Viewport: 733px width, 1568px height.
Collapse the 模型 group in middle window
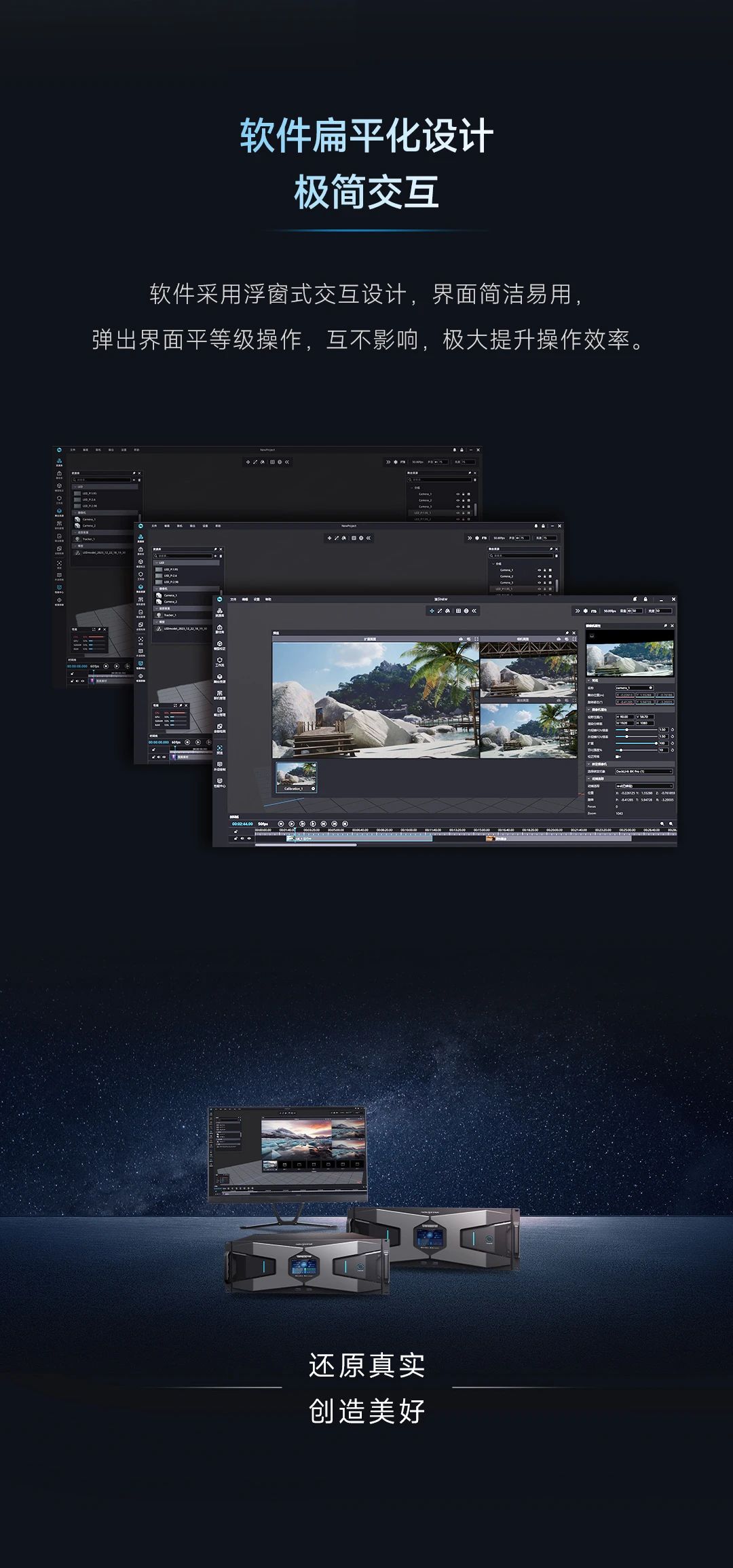(x=157, y=622)
